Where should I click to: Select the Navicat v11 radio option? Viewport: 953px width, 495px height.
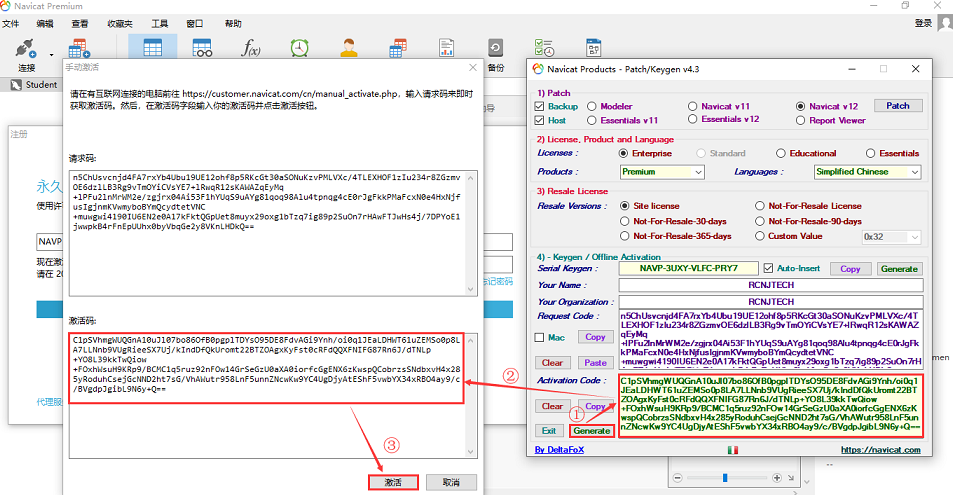click(x=692, y=106)
